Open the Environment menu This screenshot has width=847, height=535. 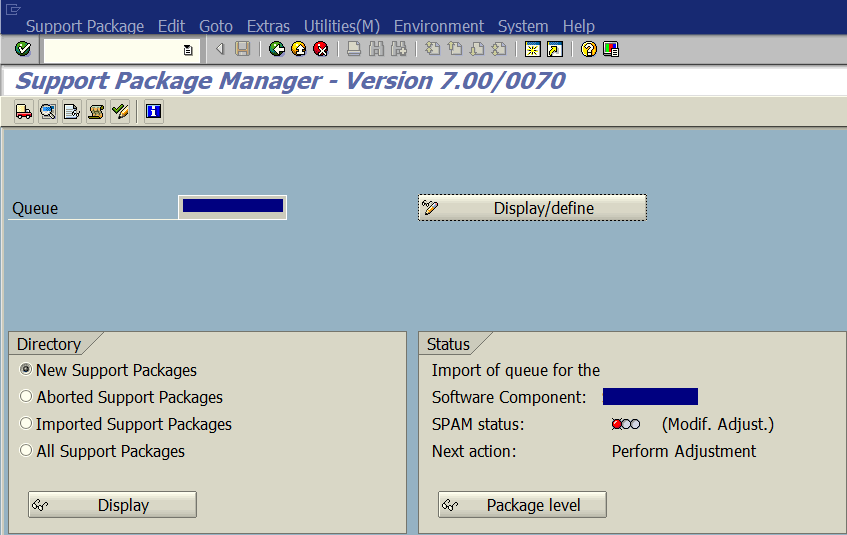coord(439,26)
